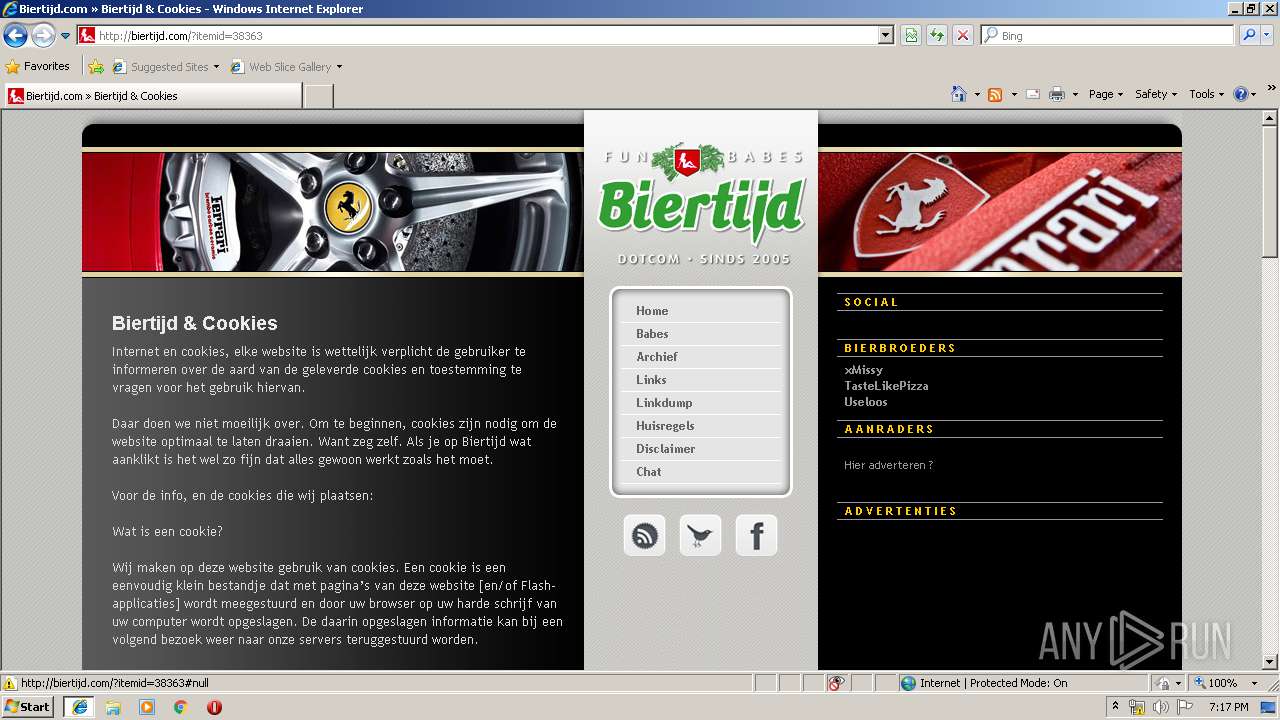Show hidden system tray icons
Screen dimensions: 1280x720
click(x=1115, y=707)
